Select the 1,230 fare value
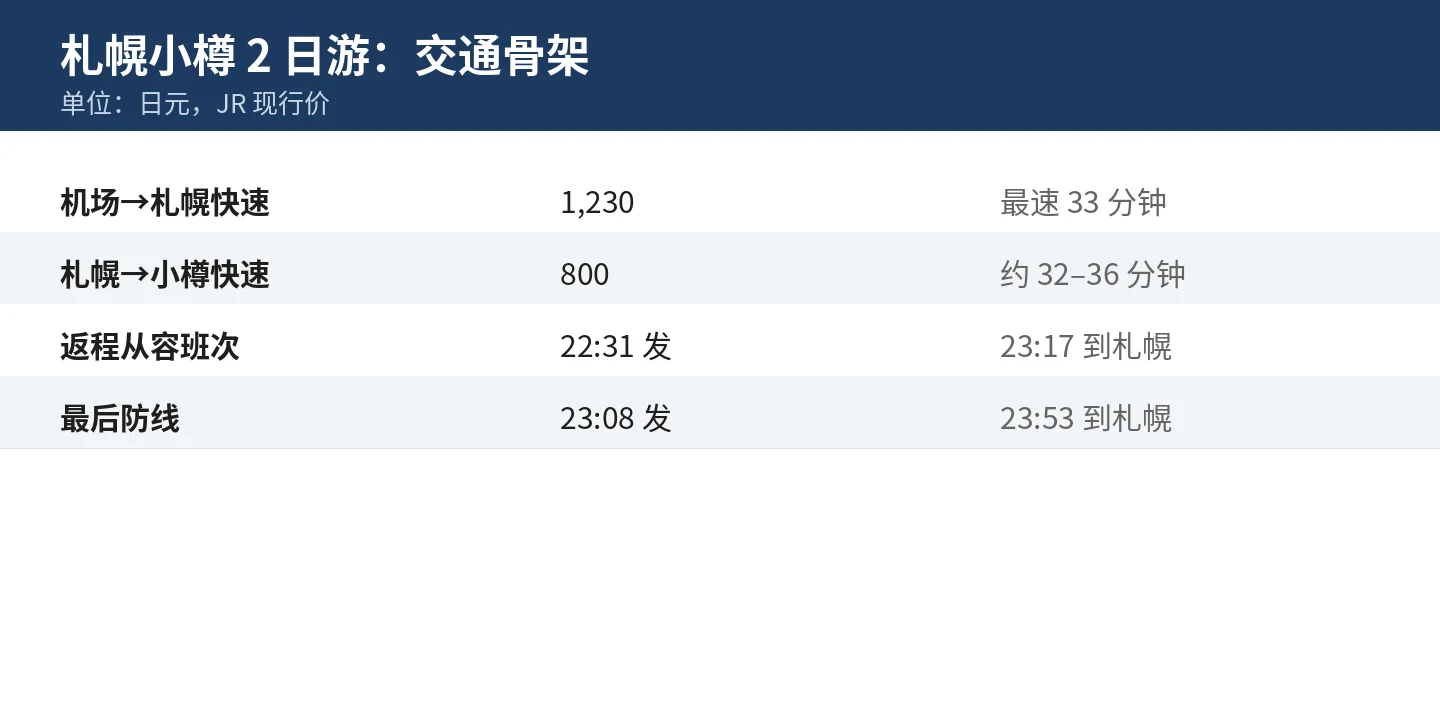This screenshot has width=1440, height=720. [597, 203]
